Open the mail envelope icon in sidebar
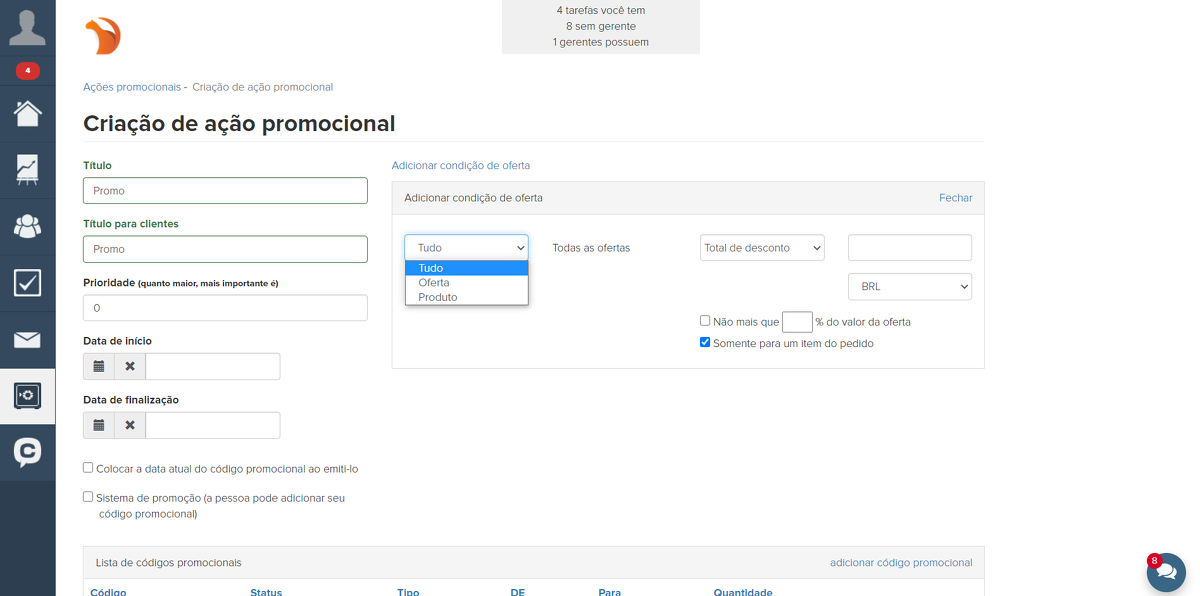The height and width of the screenshot is (596, 1200). tap(27, 340)
